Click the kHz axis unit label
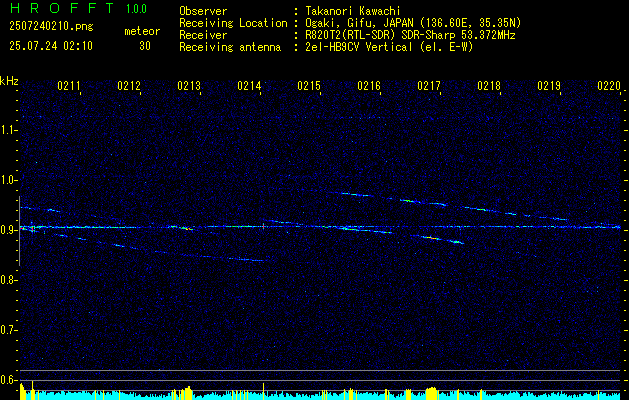The height and width of the screenshot is (400, 629). [x=9, y=81]
